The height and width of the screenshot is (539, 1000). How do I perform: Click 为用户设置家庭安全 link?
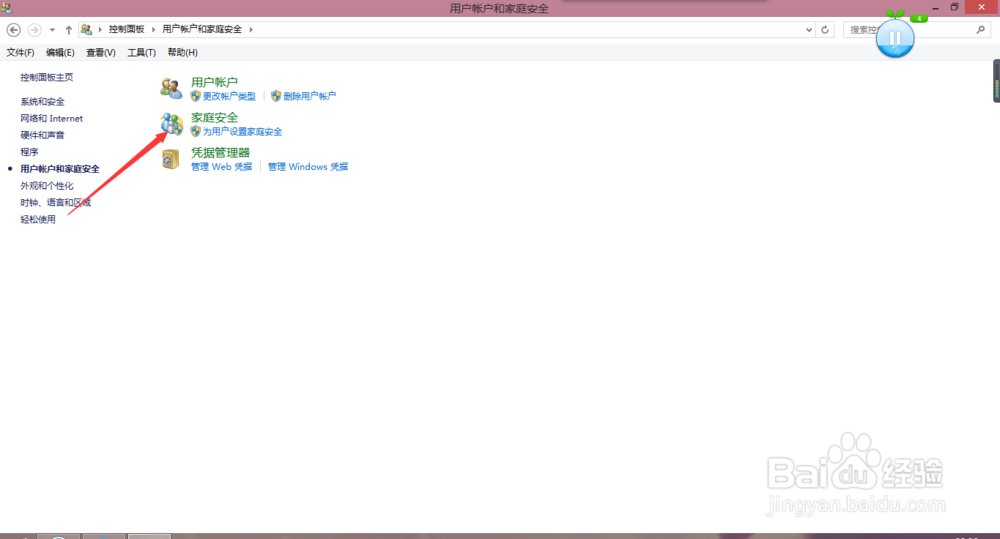pyautogui.click(x=242, y=131)
